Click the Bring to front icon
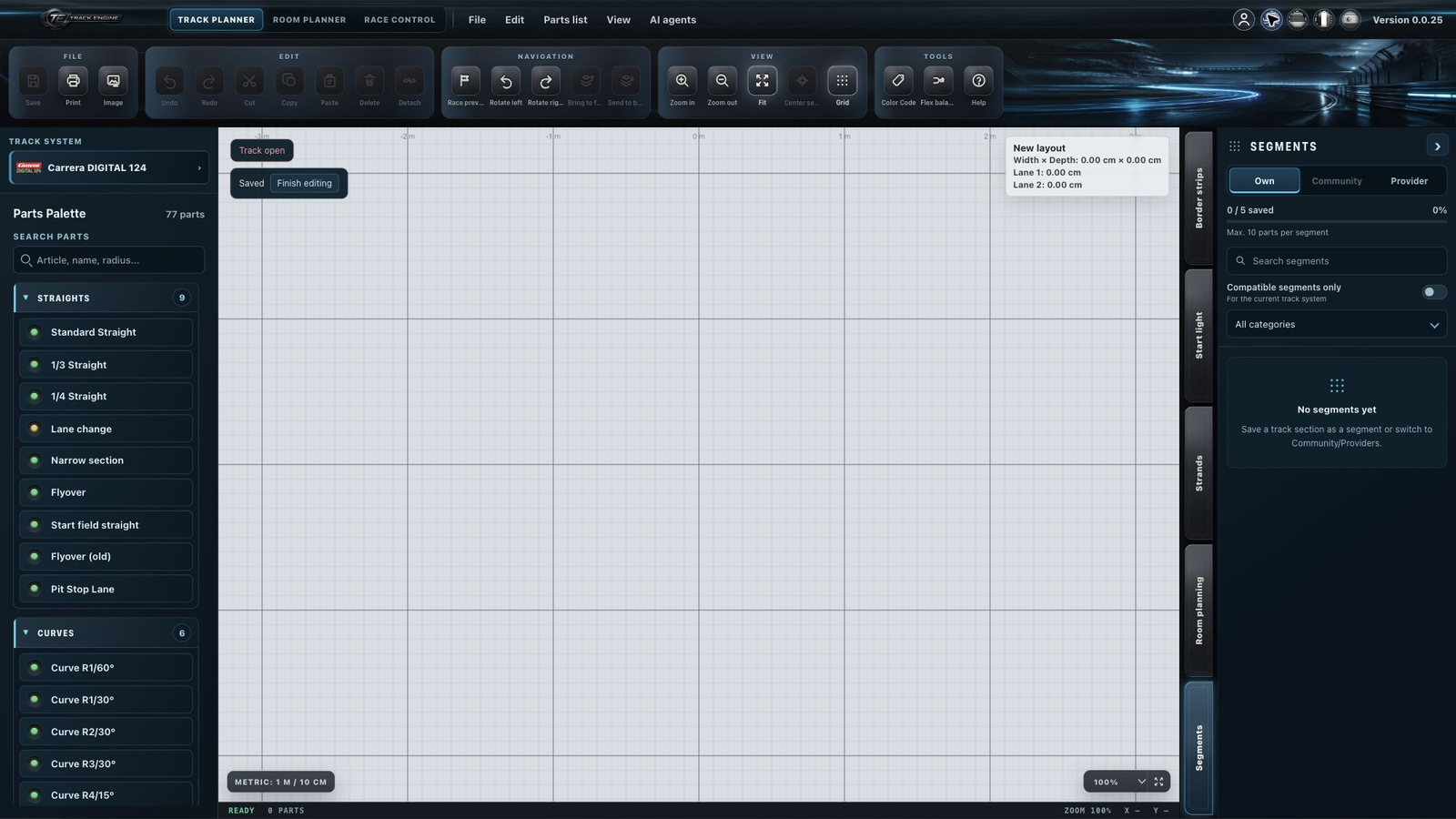This screenshot has width=1456, height=819. click(587, 81)
